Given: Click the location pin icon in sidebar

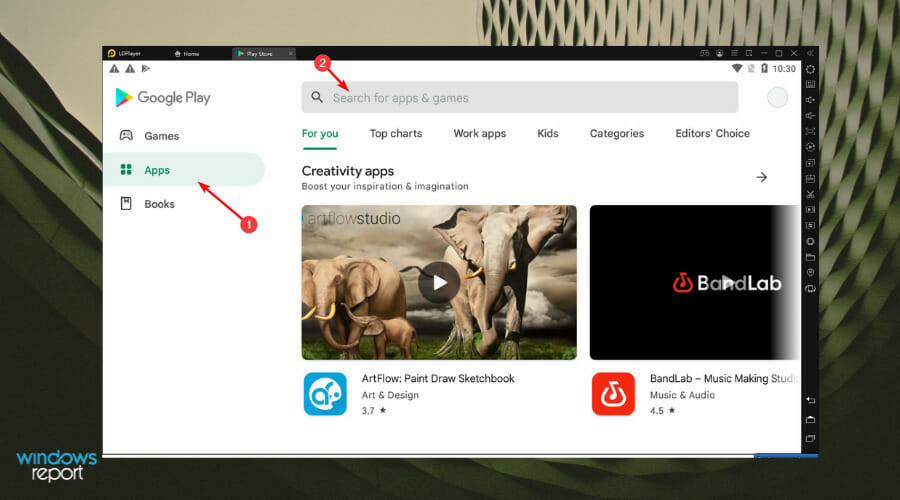Looking at the screenshot, I should point(810,273).
